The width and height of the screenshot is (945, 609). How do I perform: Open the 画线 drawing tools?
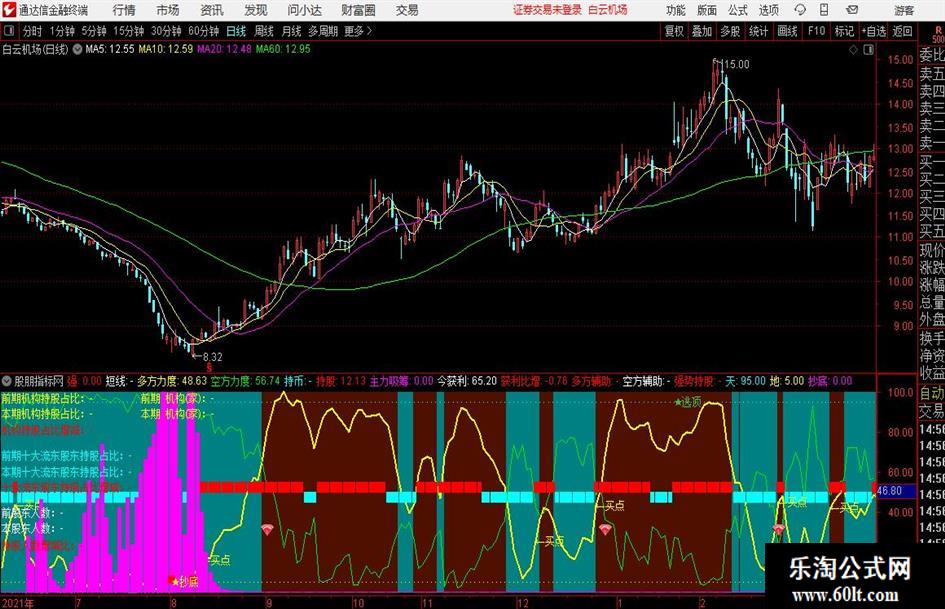(787, 31)
